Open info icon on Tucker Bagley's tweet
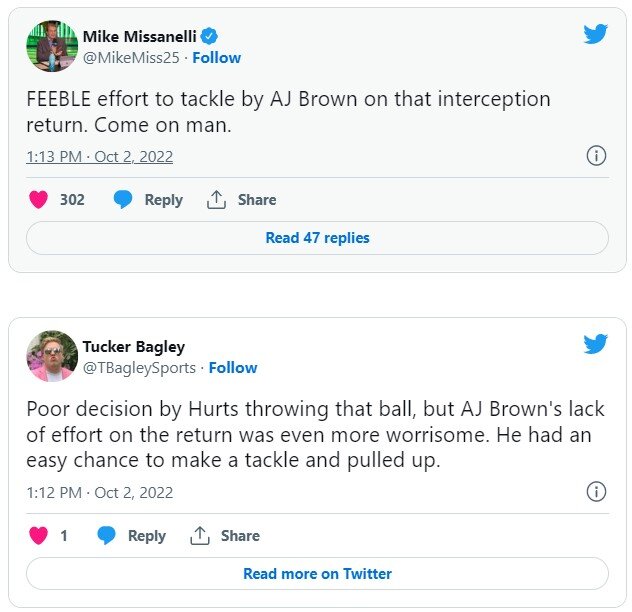 (596, 492)
